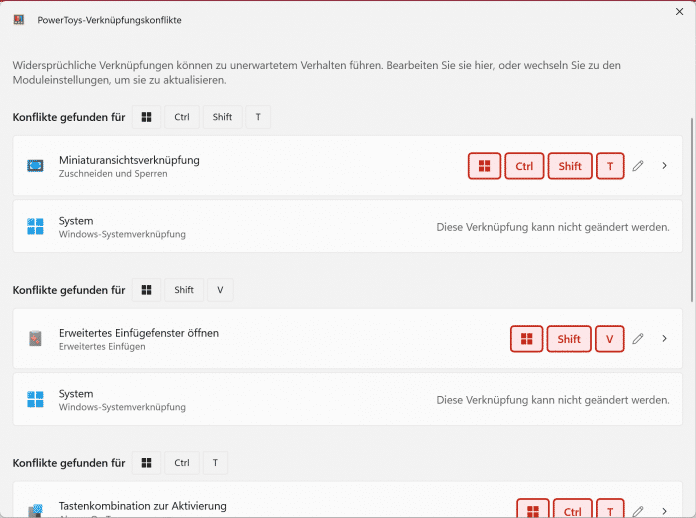Image resolution: width=696 pixels, height=518 pixels.
Task: Click the vertical scrollbar thumb
Action: click(692, 210)
